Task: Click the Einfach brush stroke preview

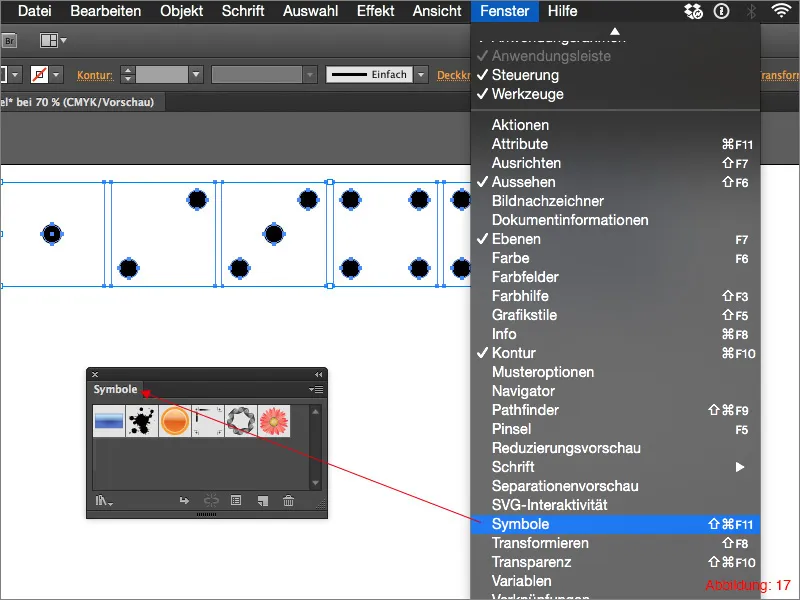Action: 369,74
